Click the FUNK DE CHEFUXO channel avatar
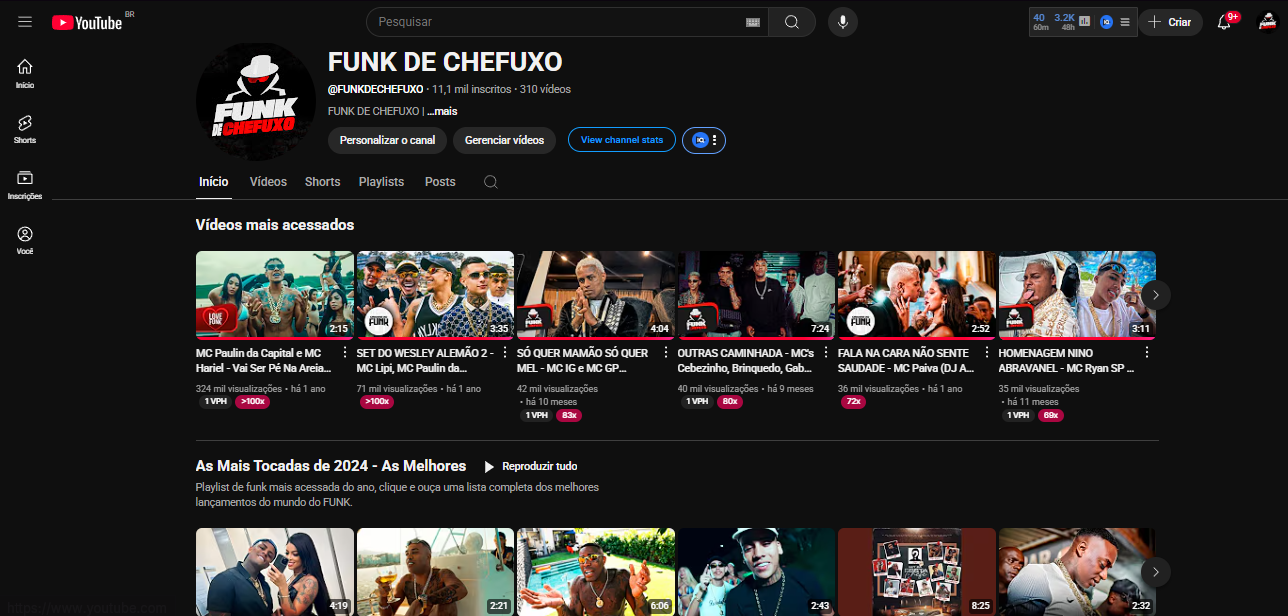 click(x=256, y=103)
